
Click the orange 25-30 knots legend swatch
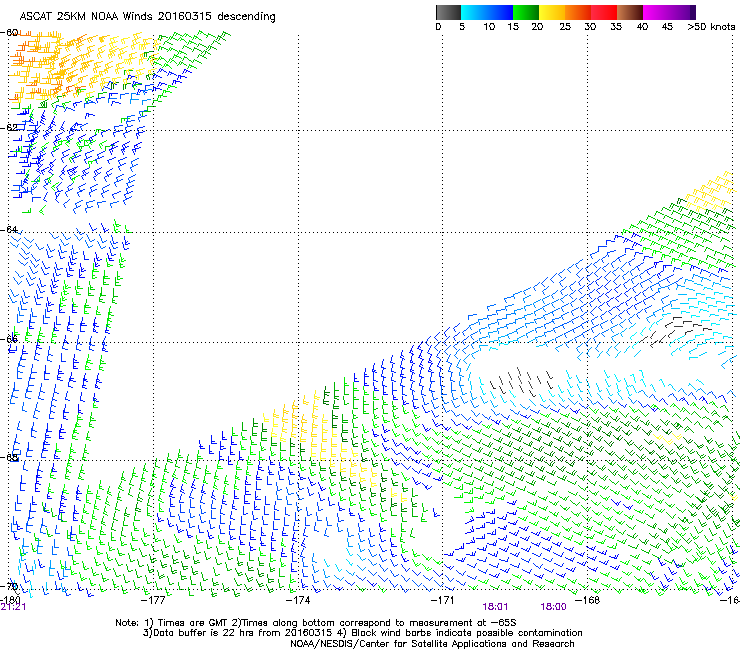coord(578,12)
